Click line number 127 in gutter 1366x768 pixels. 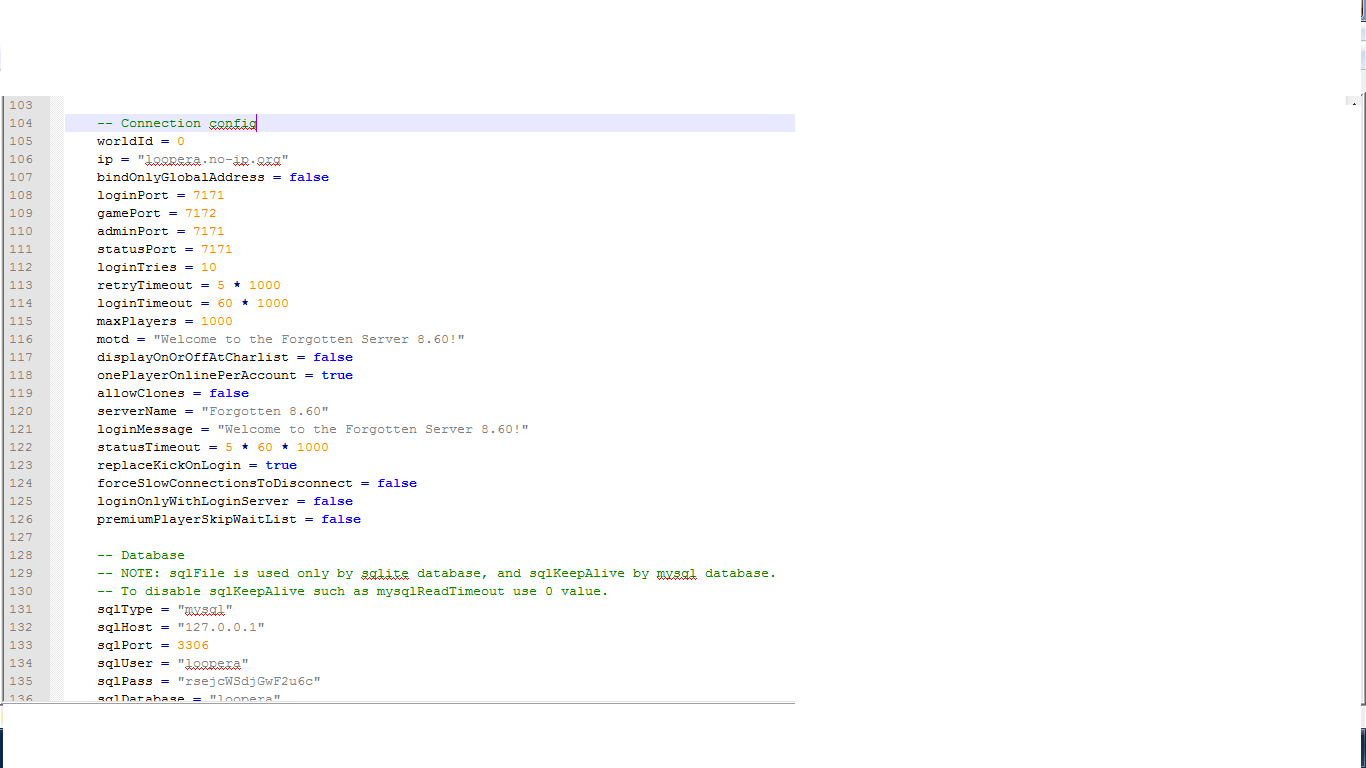tap(21, 537)
